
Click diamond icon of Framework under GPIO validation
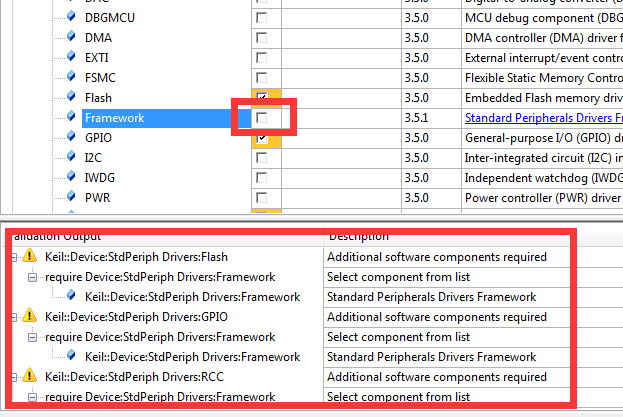pyautogui.click(x=71, y=355)
